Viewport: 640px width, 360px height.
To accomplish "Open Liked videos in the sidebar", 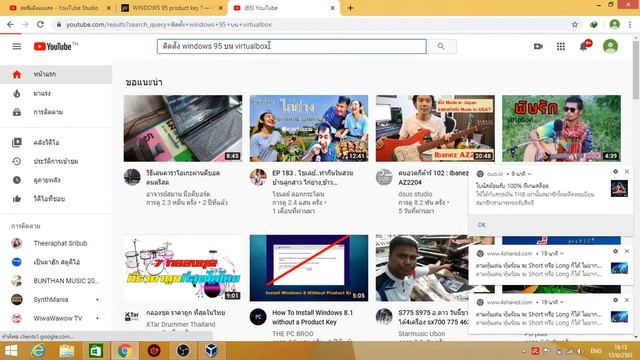I will [x=56, y=199].
